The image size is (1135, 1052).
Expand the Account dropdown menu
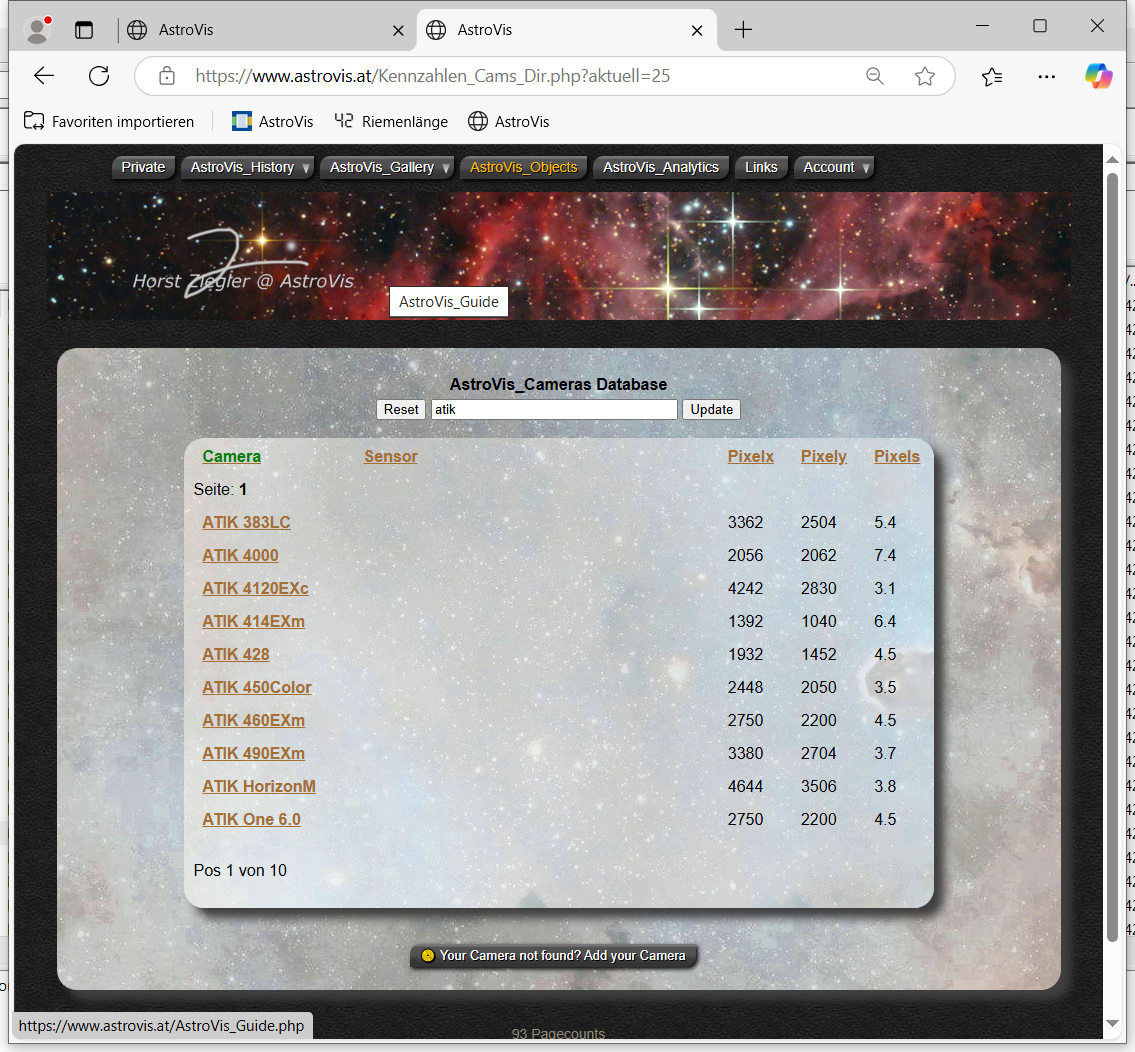pyautogui.click(x=834, y=167)
